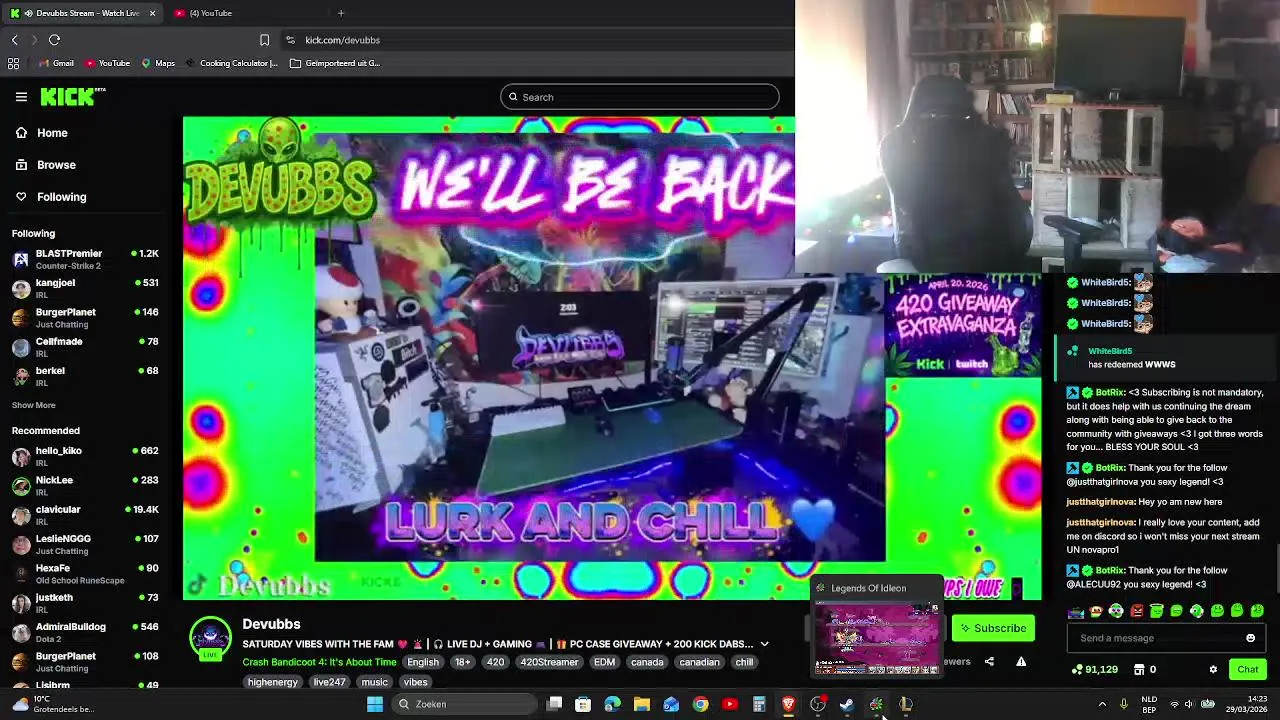Open the Geïmporteerd uit G... bookmark folder
Image resolution: width=1280 pixels, height=720 pixels.
click(335, 63)
